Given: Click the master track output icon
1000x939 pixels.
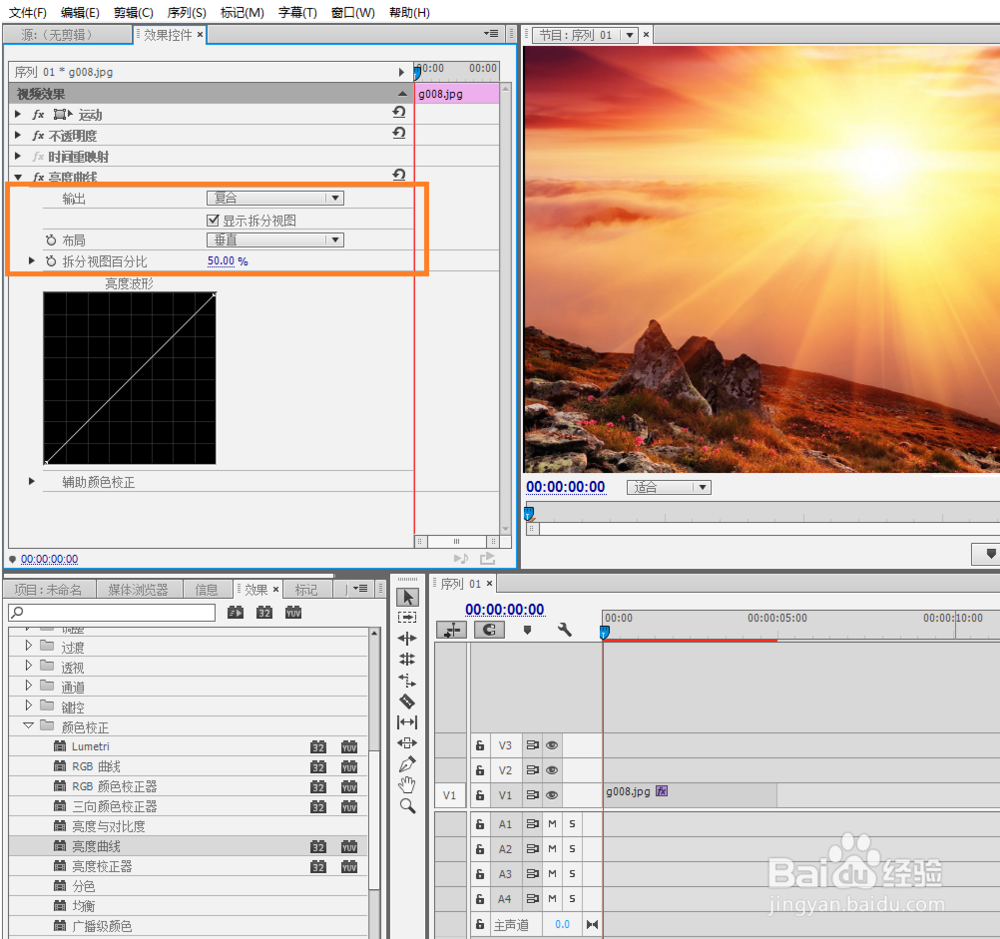Looking at the screenshot, I should 592,924.
